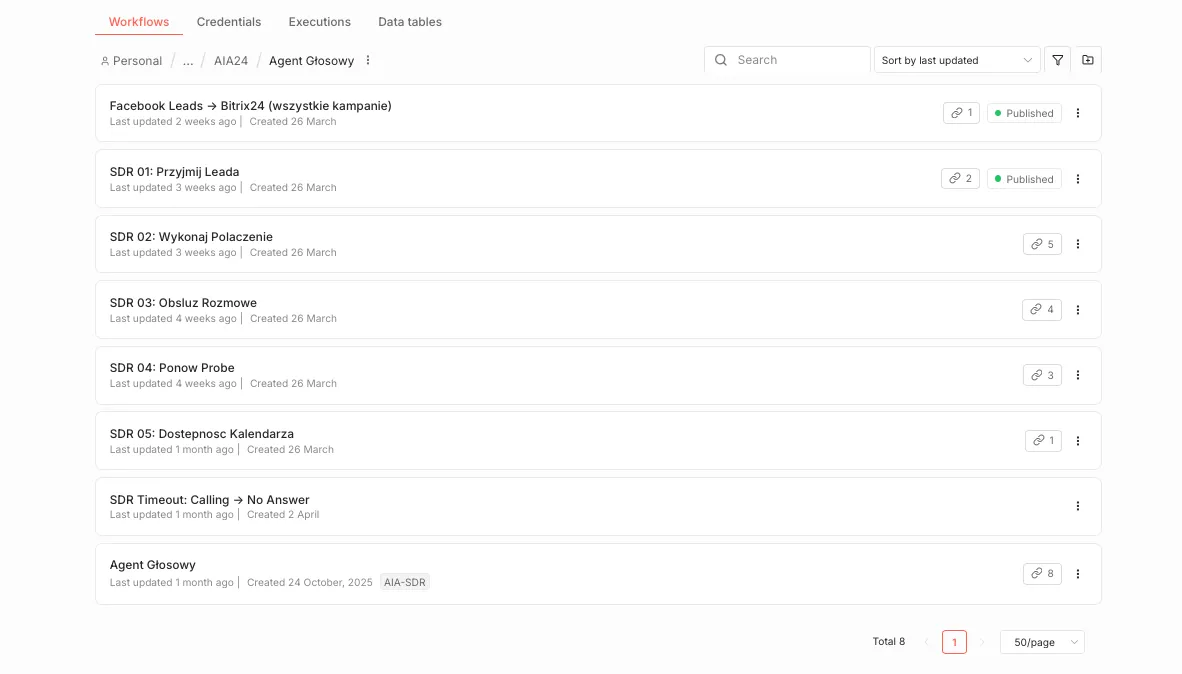Expand the Sort by last updated dropdown
The image size is (1182, 674).
(x=957, y=60)
